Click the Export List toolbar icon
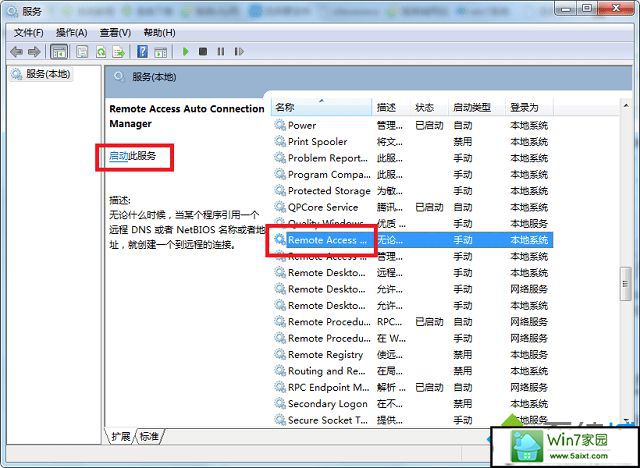 coord(118,52)
